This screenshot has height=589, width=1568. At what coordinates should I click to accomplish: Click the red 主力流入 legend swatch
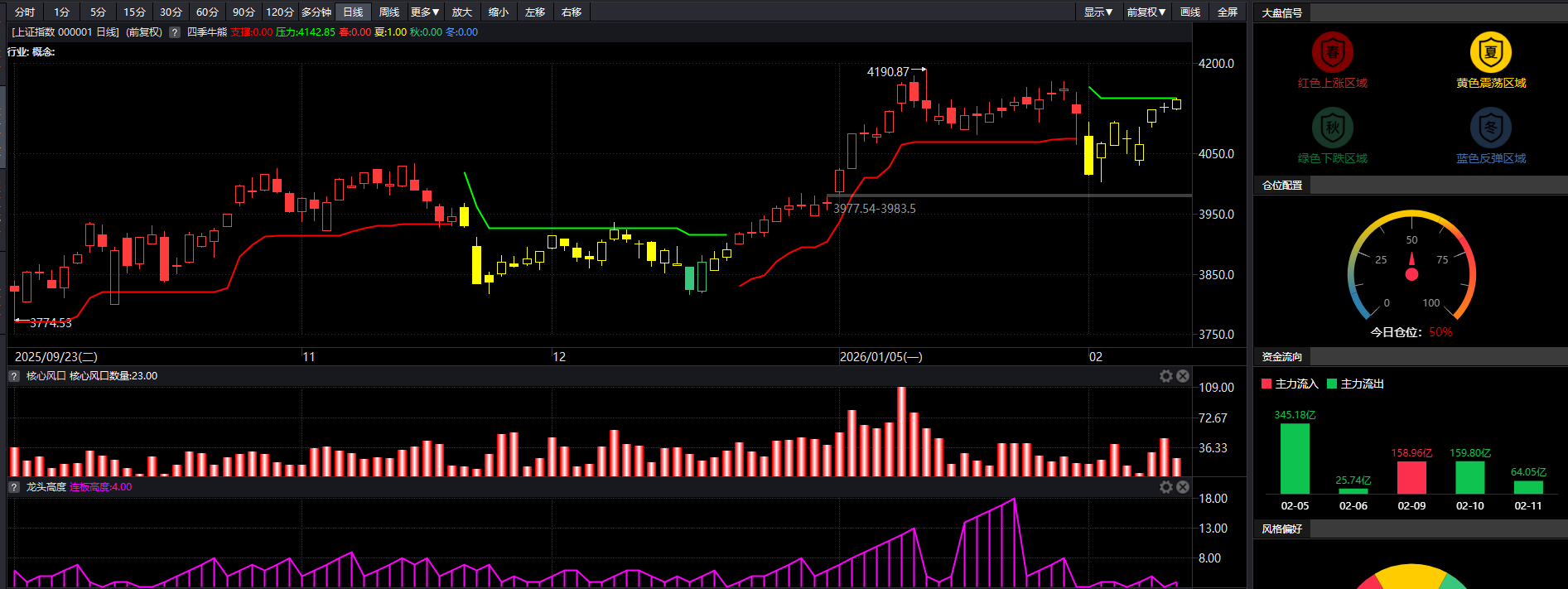point(1266,384)
